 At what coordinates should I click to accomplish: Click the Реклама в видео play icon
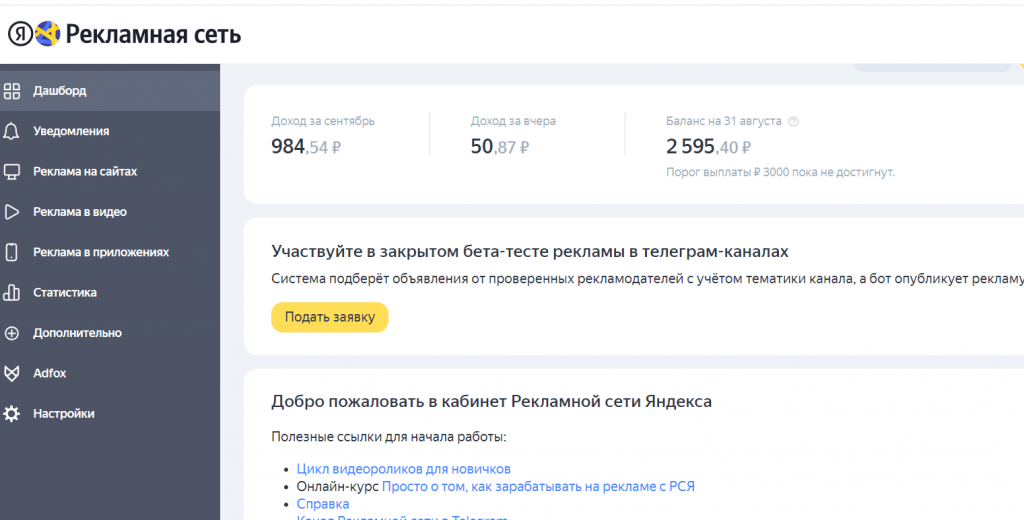(12, 212)
